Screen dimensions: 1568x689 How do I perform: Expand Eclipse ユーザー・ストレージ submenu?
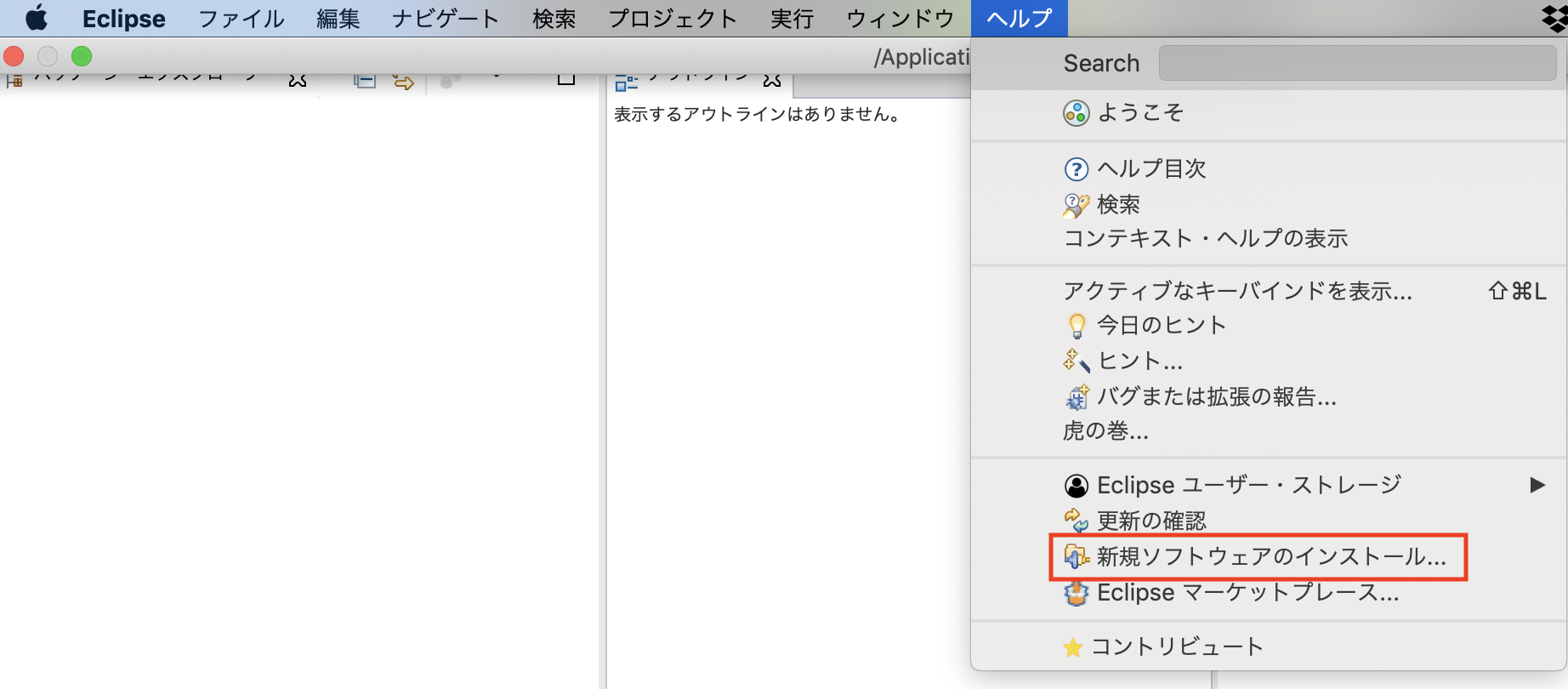click(x=1269, y=485)
